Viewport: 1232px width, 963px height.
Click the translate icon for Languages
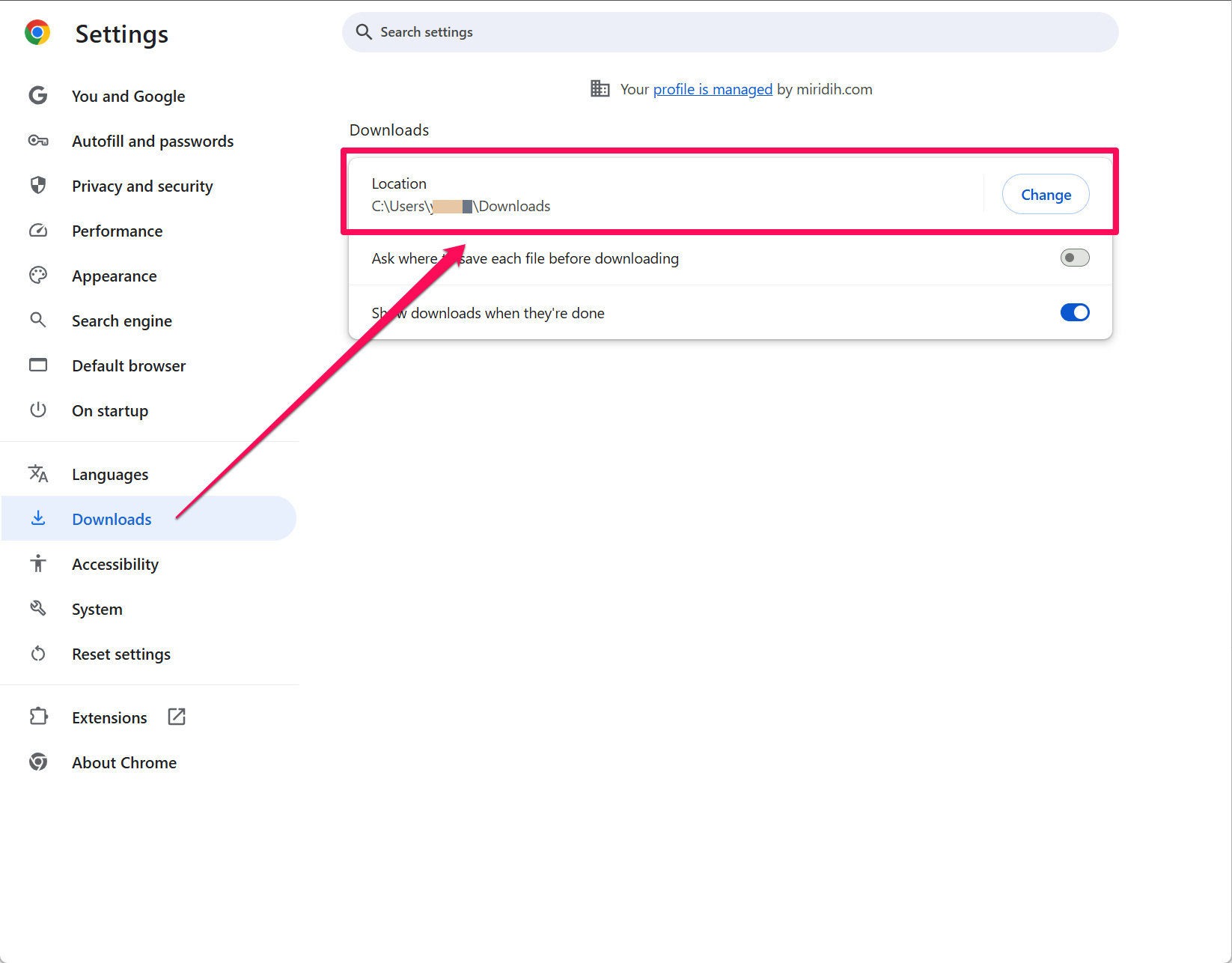[38, 474]
